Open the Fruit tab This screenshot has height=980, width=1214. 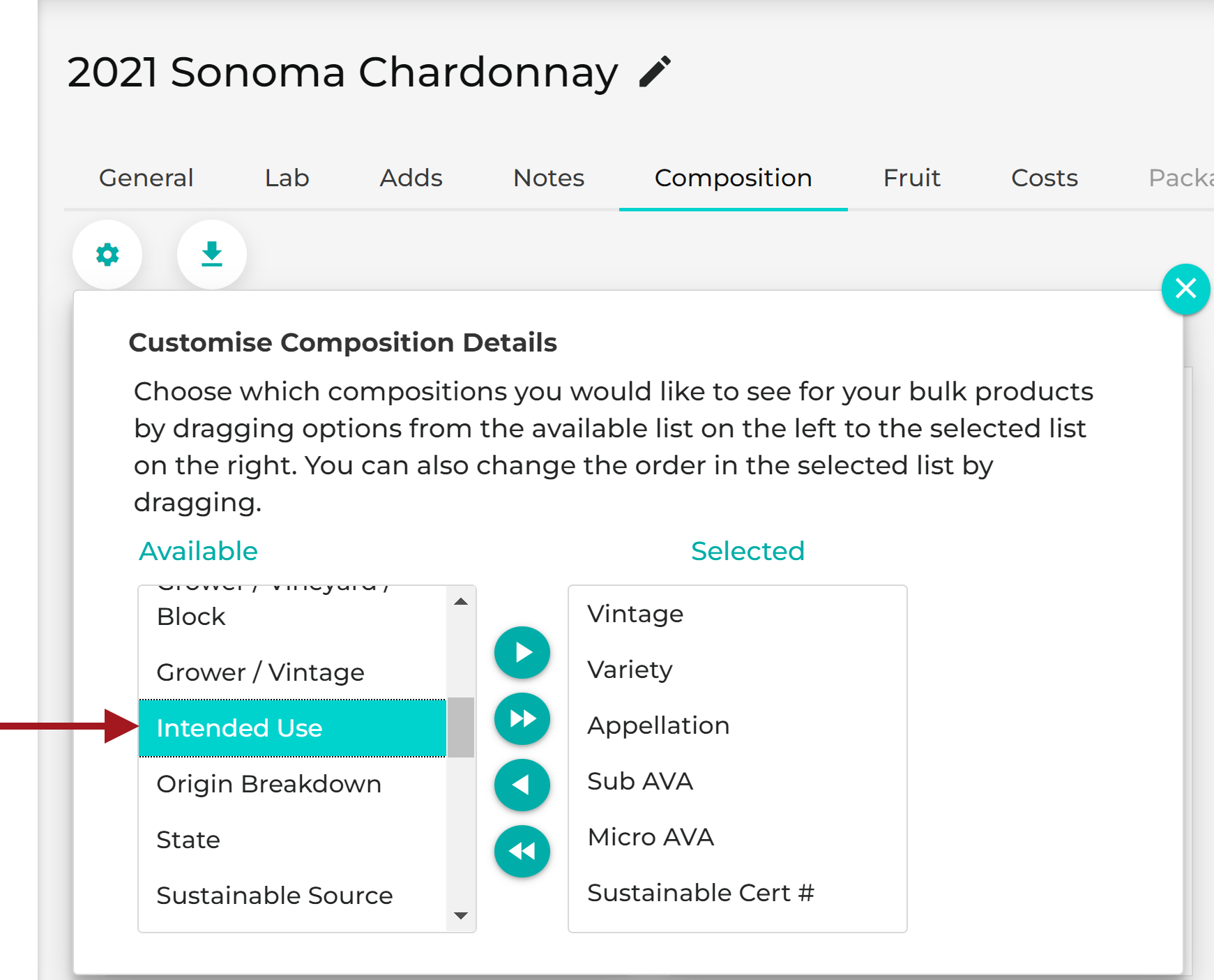coord(911,178)
